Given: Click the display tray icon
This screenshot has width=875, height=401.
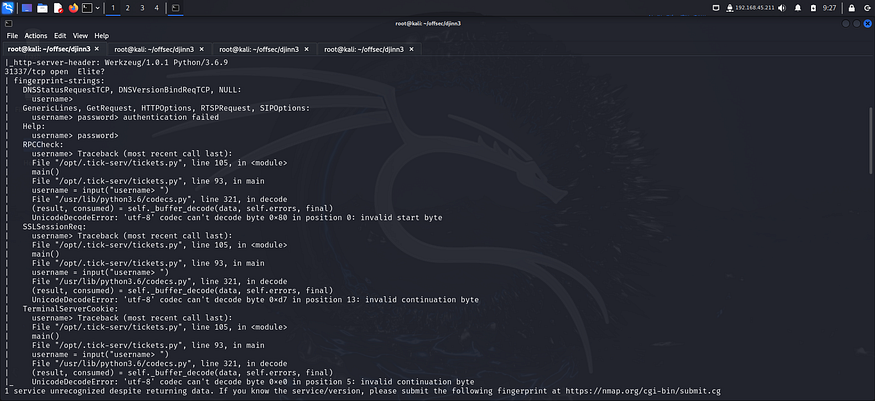Looking at the screenshot, I should (716, 8).
